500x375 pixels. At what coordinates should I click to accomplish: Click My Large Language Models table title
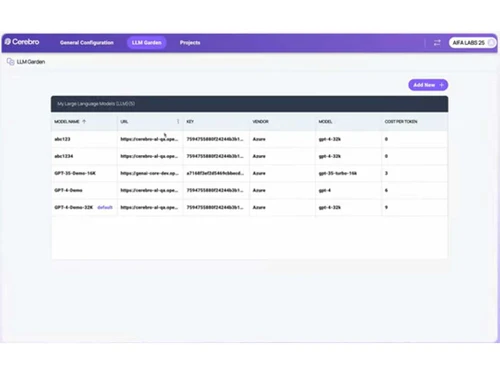(96, 104)
